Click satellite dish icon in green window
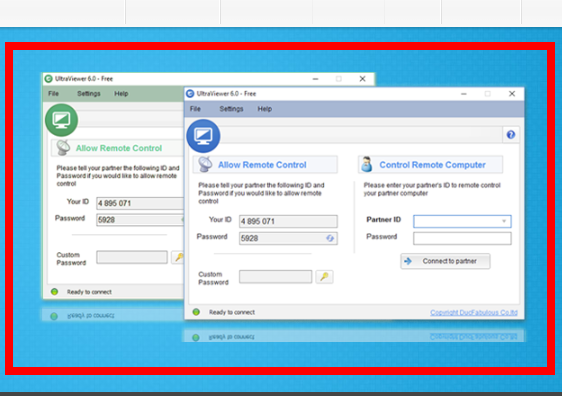562x409 pixels. [63, 148]
